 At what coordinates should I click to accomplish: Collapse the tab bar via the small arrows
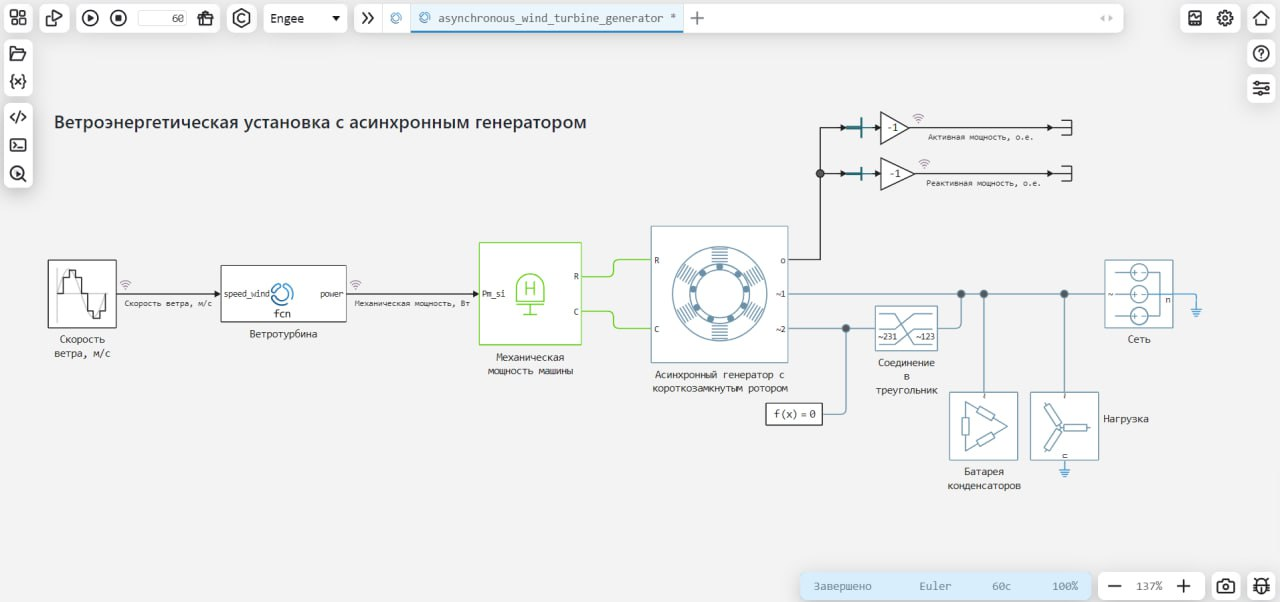click(1108, 17)
